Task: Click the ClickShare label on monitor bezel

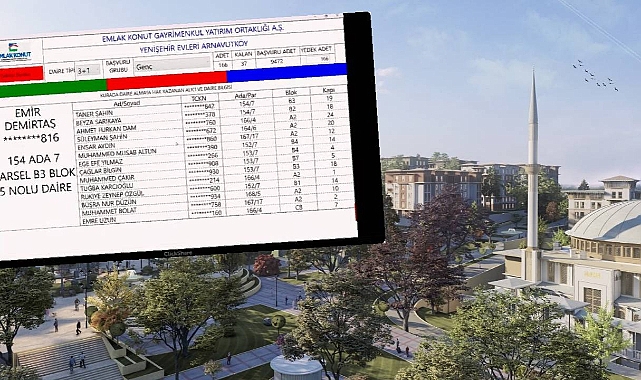Action: pos(178,254)
